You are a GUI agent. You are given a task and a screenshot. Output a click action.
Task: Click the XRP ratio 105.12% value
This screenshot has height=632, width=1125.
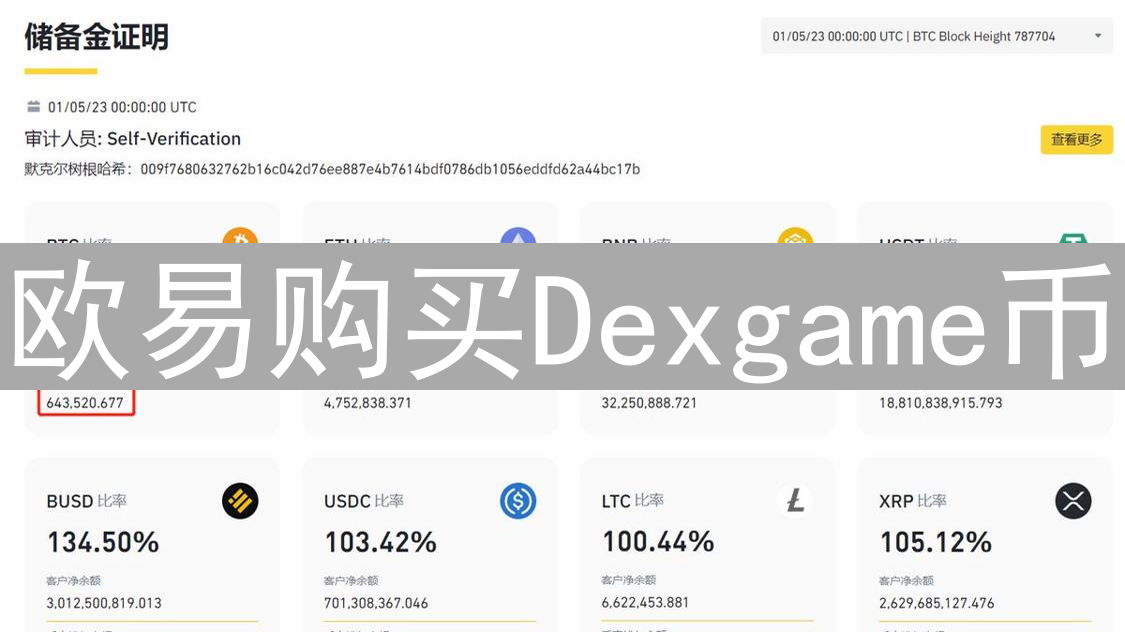click(x=936, y=542)
